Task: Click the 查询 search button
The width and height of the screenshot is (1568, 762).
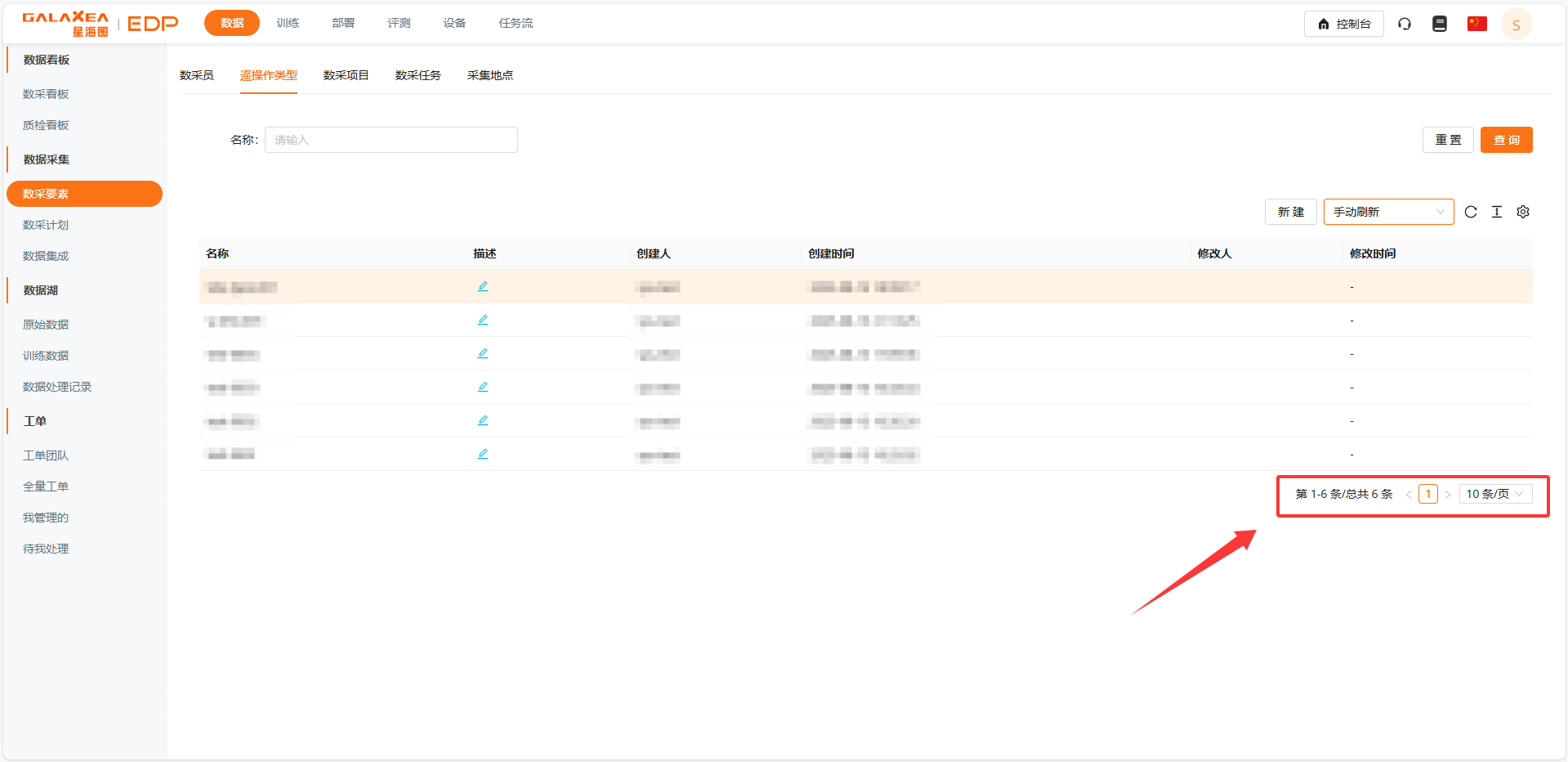Action: click(x=1506, y=140)
